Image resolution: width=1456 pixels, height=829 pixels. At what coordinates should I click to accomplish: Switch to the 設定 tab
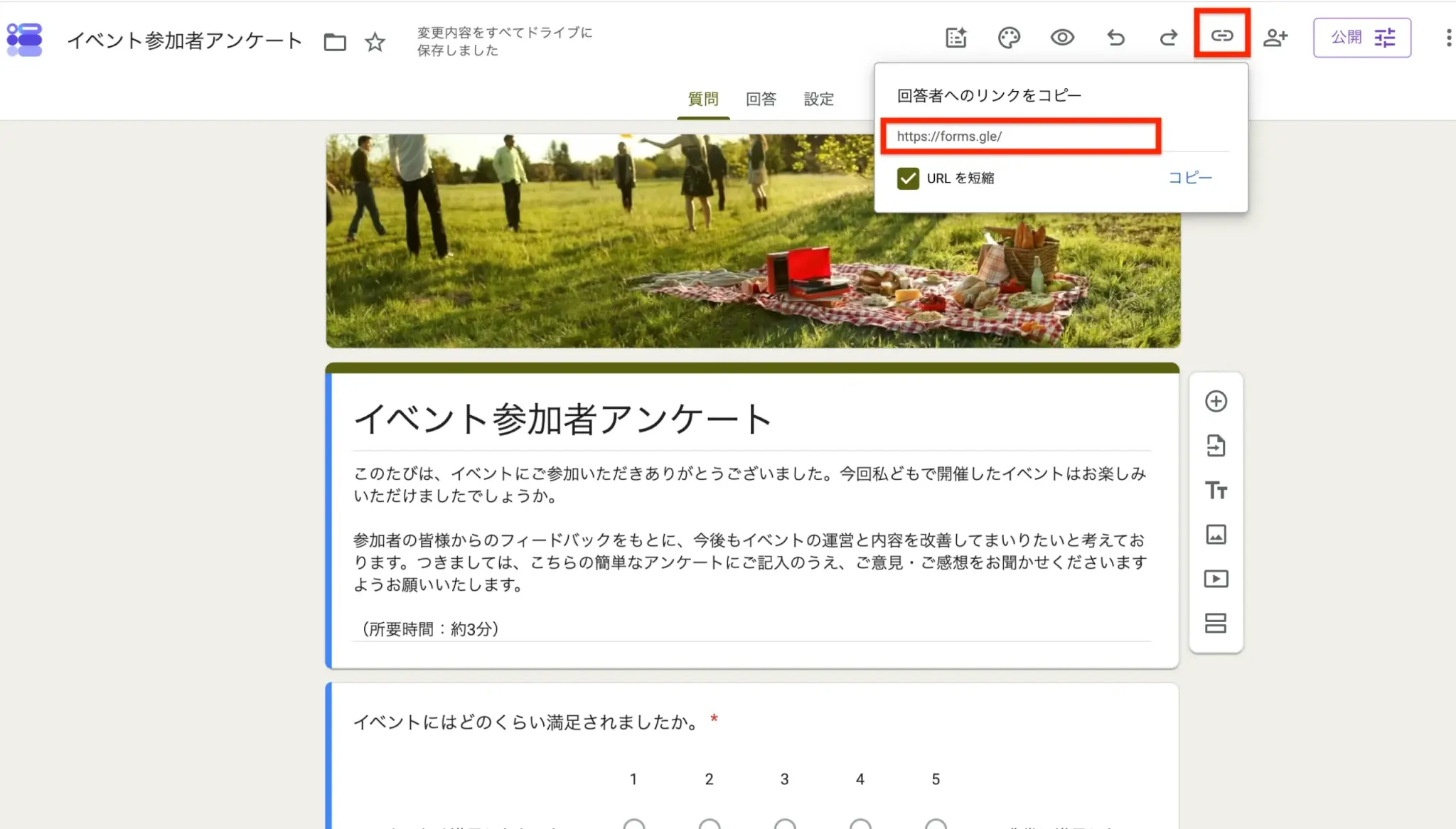pos(818,99)
